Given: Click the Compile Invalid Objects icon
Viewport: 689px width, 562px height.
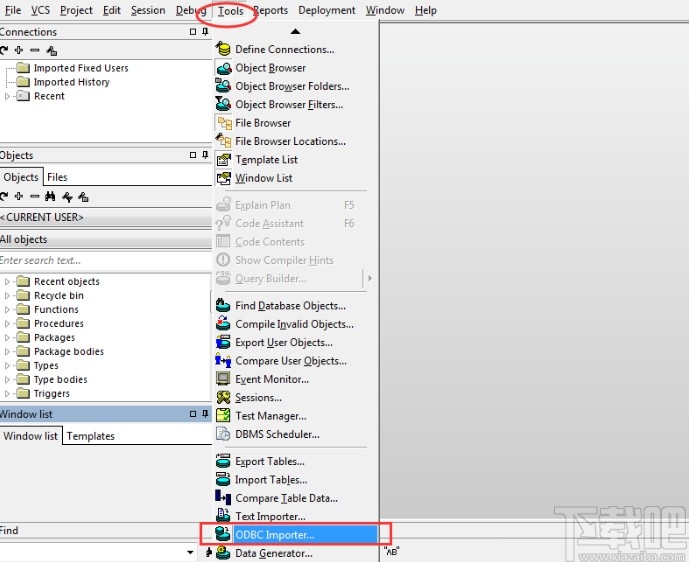Looking at the screenshot, I should pos(223,324).
